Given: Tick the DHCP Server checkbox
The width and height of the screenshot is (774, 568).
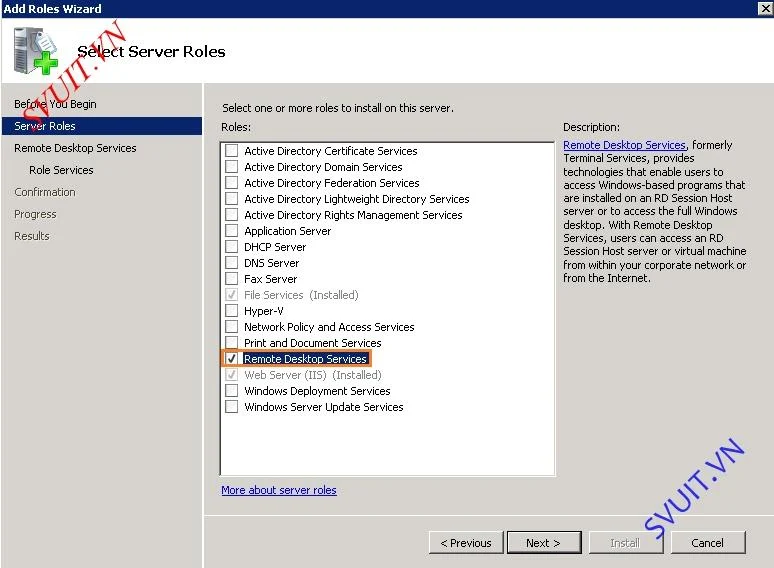Looking at the screenshot, I should pos(232,247).
